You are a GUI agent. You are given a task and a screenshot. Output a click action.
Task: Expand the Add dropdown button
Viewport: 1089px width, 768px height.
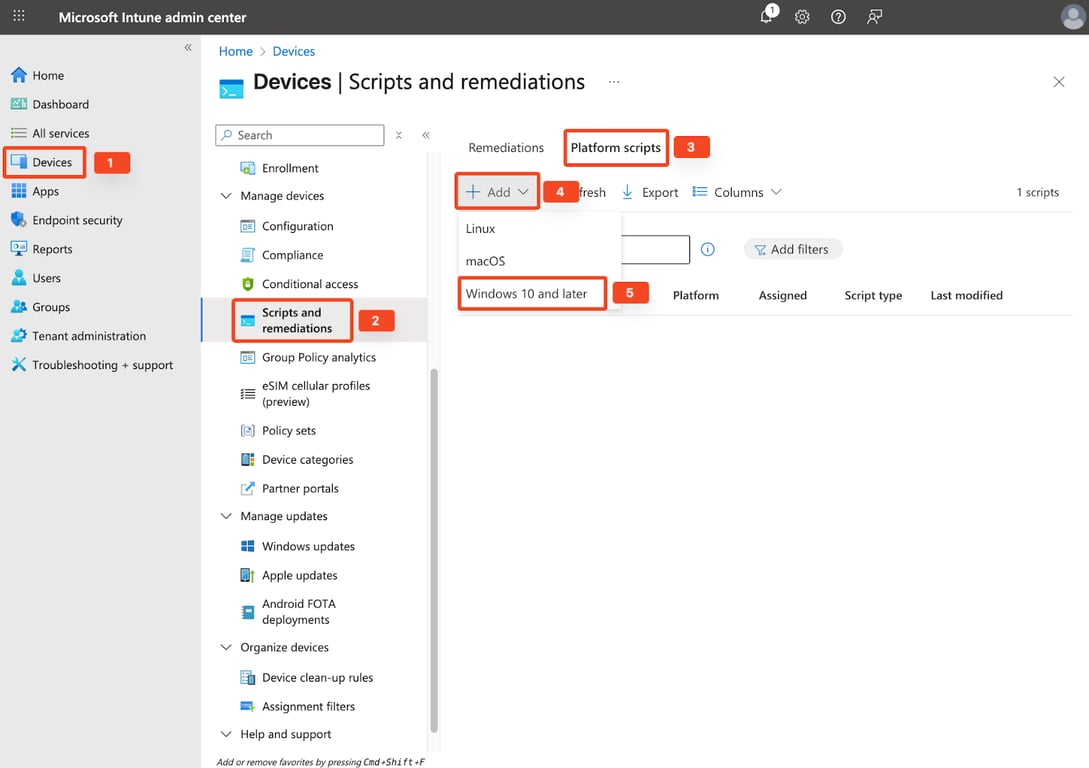(x=497, y=192)
